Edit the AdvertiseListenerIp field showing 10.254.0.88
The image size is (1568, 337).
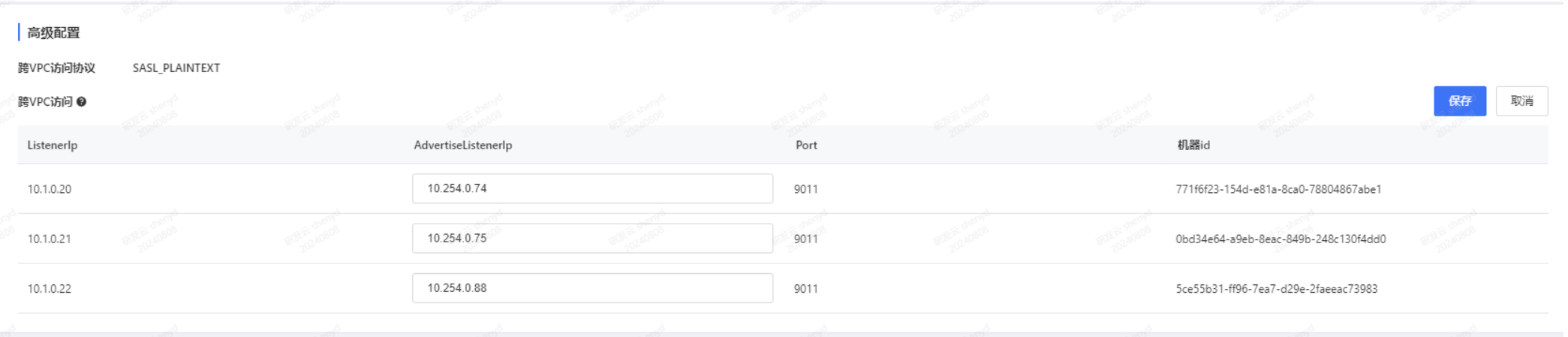coord(592,288)
